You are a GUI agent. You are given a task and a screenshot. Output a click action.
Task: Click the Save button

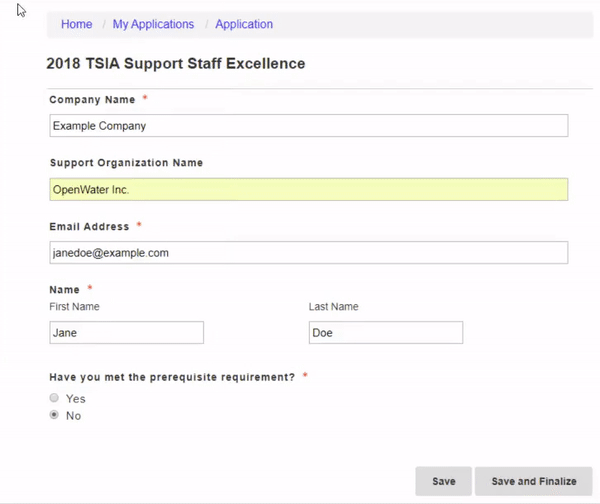pos(443,481)
